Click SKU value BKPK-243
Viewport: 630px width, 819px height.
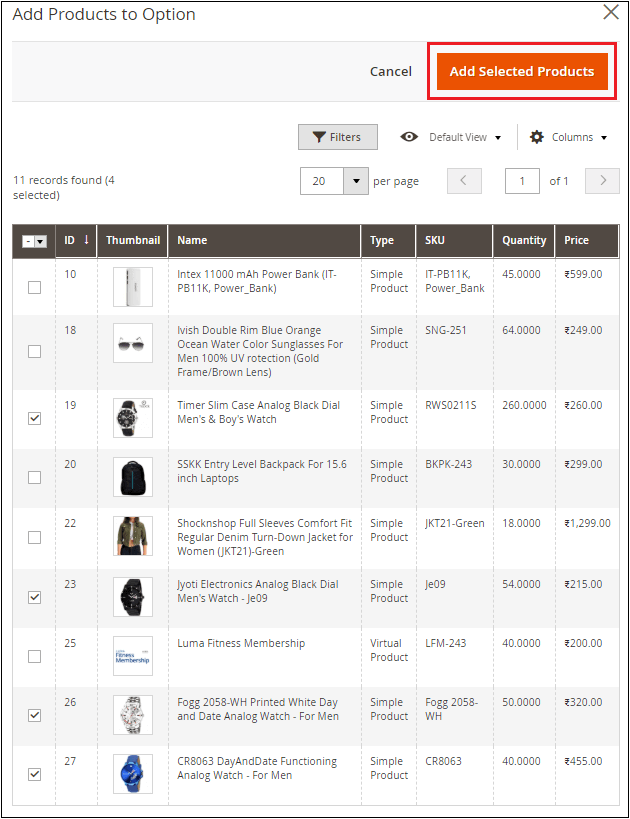[448, 464]
